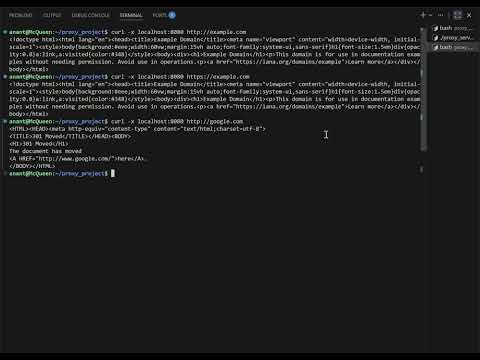Screen dimensions: 480x360
Task: Click the blue badge on PORTS tab
Action: coord(172,15)
